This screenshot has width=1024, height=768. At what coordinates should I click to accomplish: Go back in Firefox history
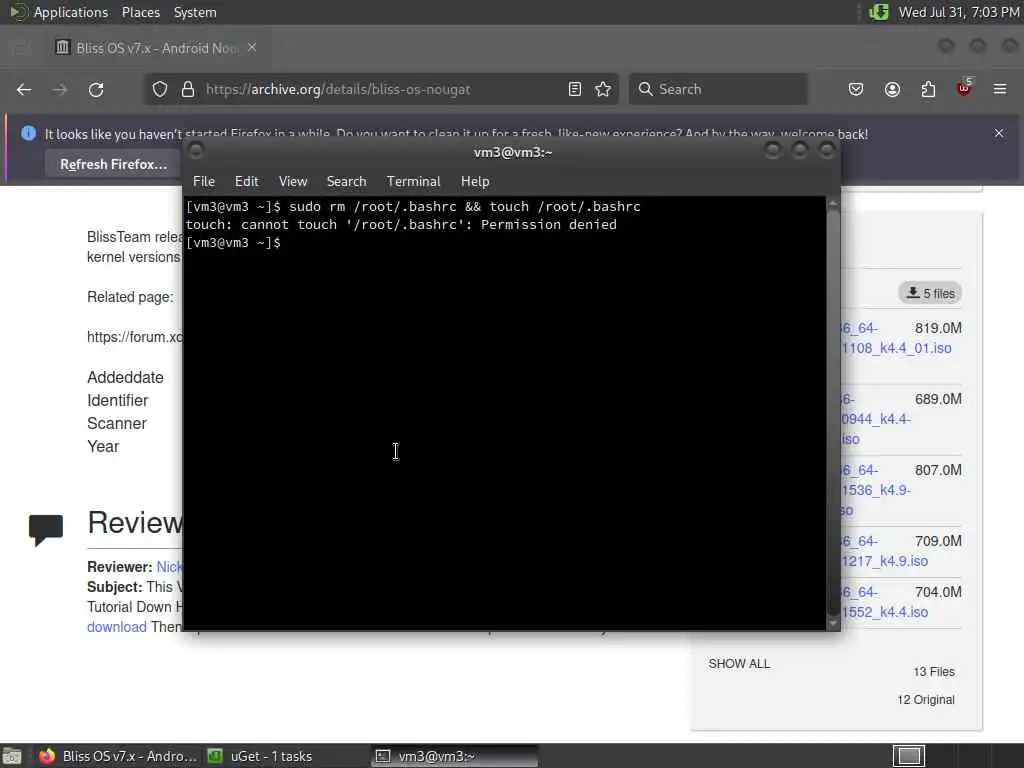24,89
